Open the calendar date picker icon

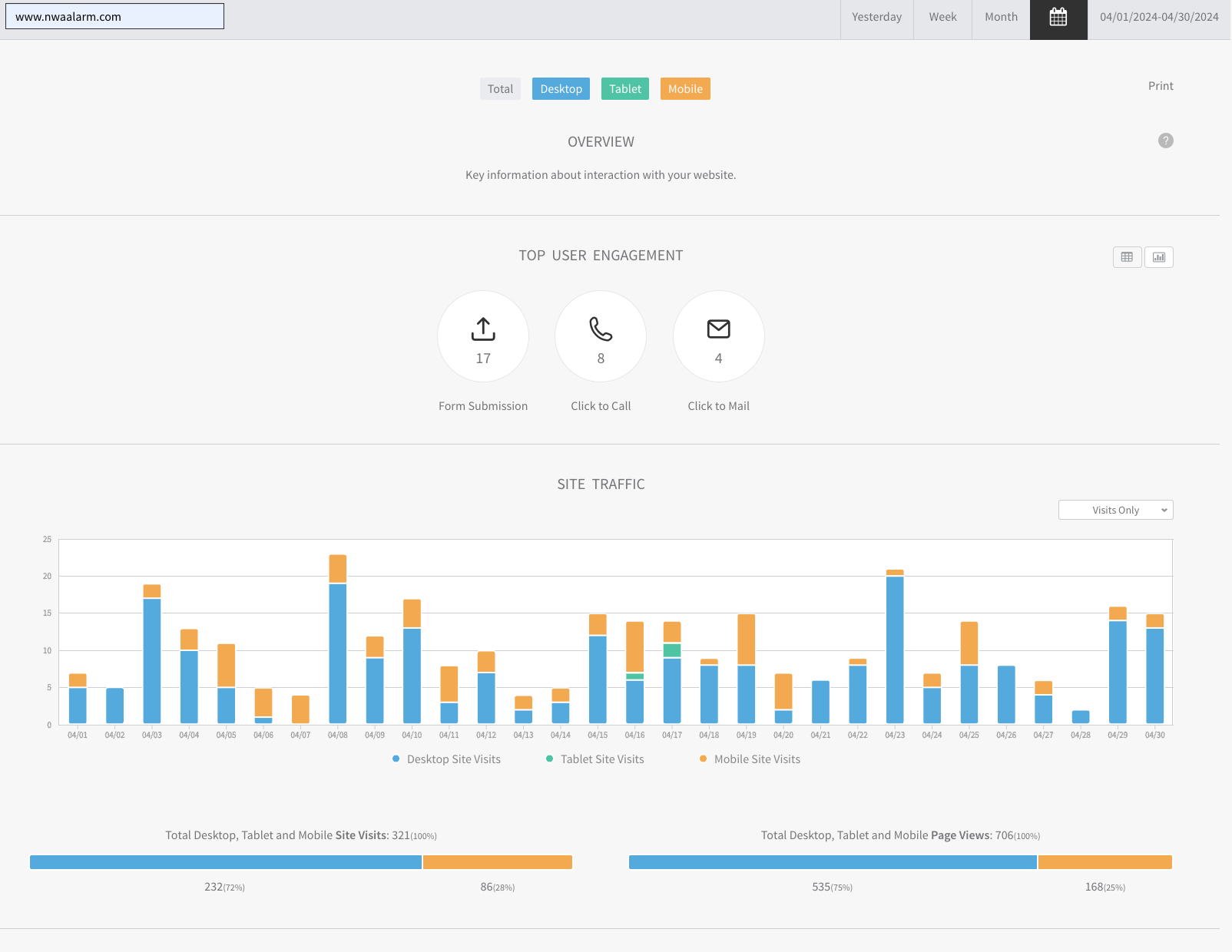click(x=1058, y=17)
